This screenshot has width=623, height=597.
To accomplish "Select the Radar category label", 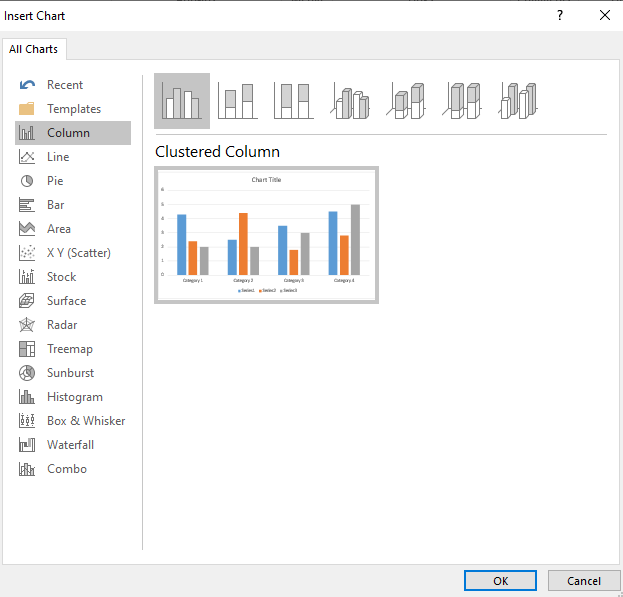I will (x=62, y=325).
